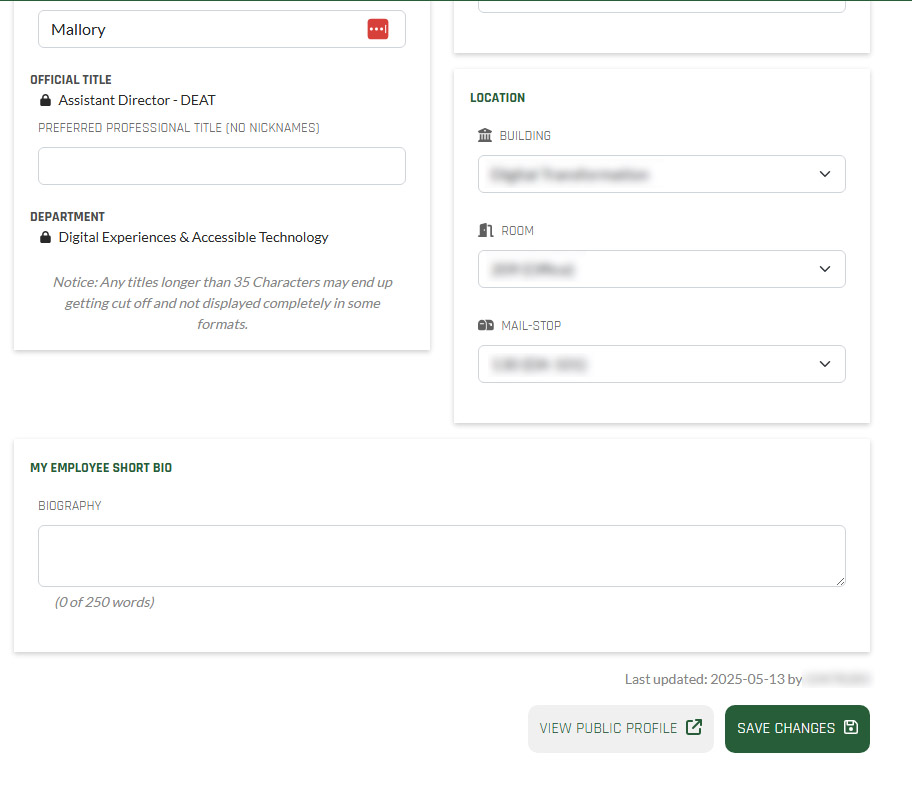Expand the Room dropdown chevron arrow
The height and width of the screenshot is (788, 912).
pos(825,269)
